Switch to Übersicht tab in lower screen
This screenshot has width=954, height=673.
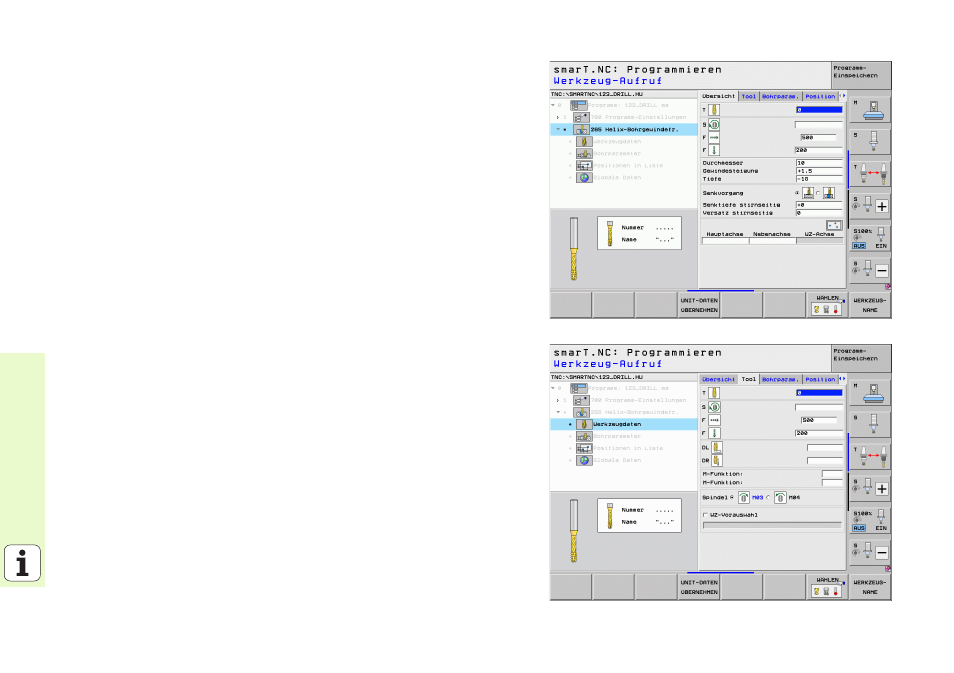pos(719,379)
